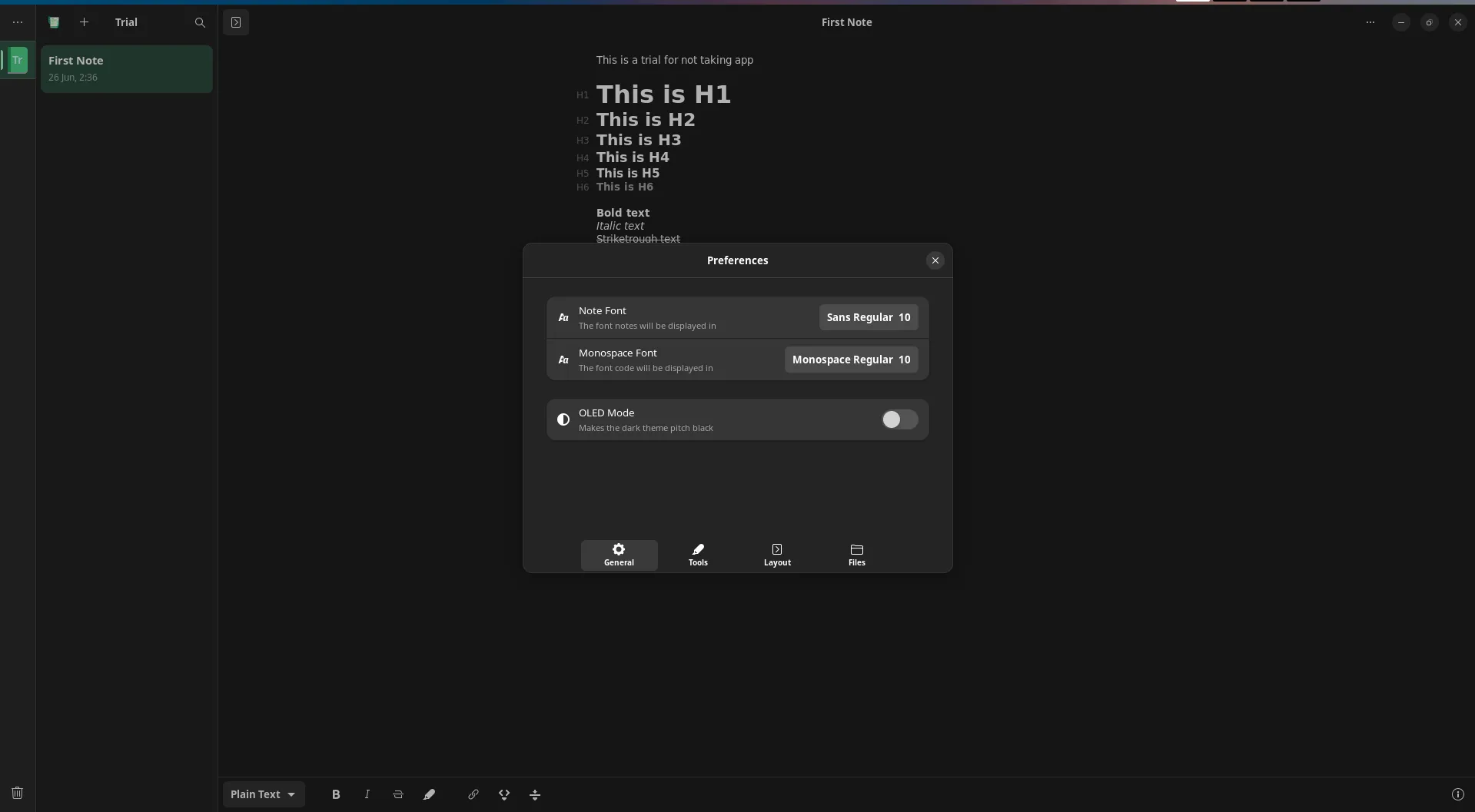Change the Monospace Font setting
Image resolution: width=1475 pixels, height=812 pixels.
coord(851,359)
